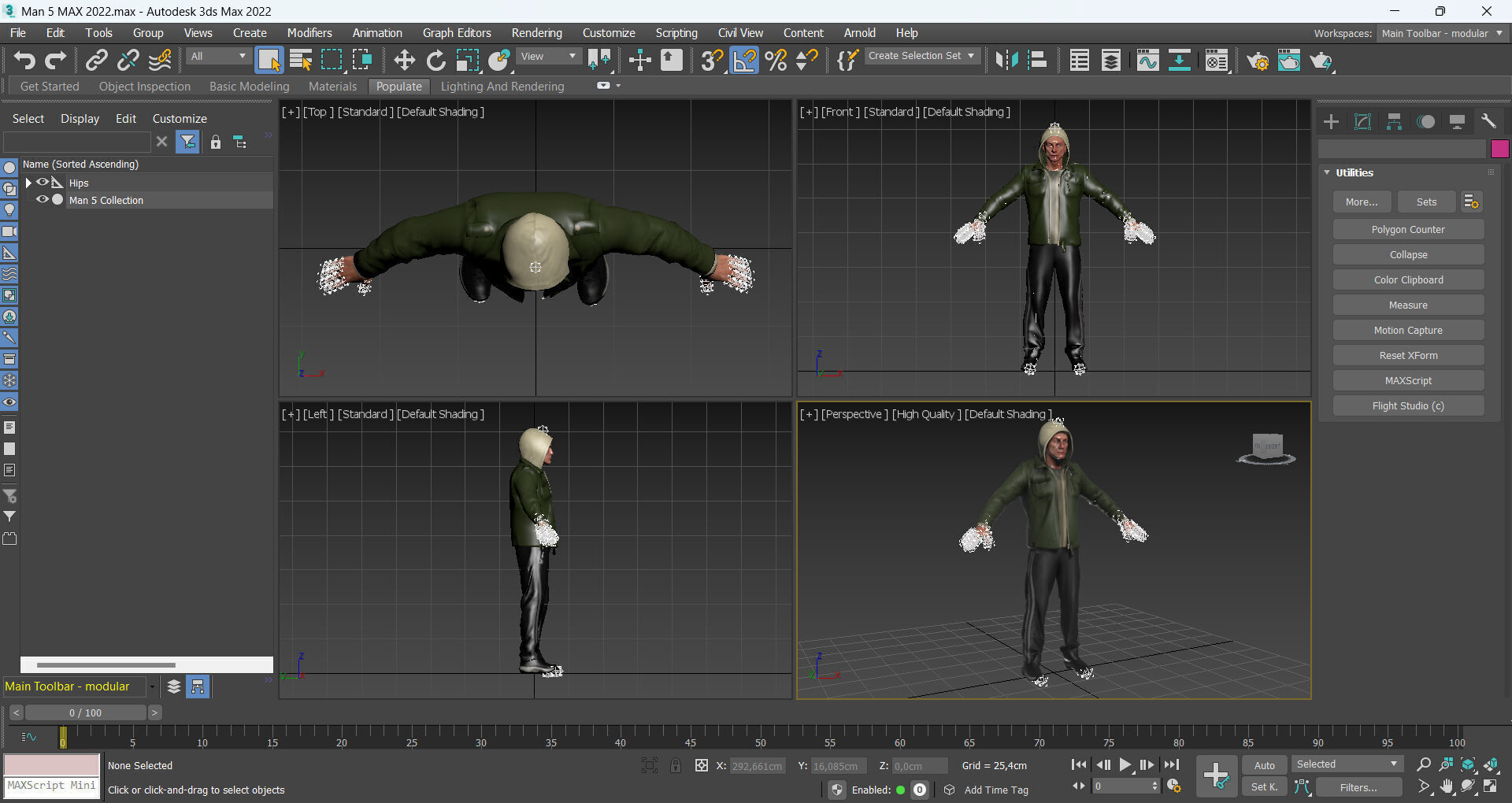Click the pink object color swatch
This screenshot has width=1512, height=803.
(x=1499, y=149)
